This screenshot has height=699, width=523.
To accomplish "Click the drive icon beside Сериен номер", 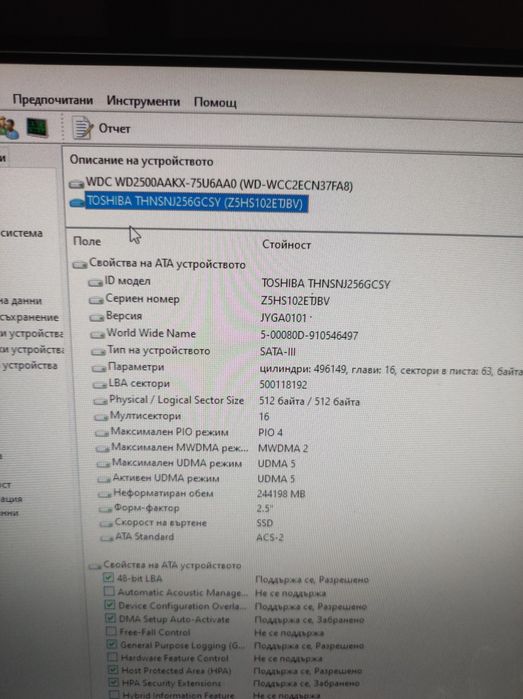I will [x=96, y=300].
